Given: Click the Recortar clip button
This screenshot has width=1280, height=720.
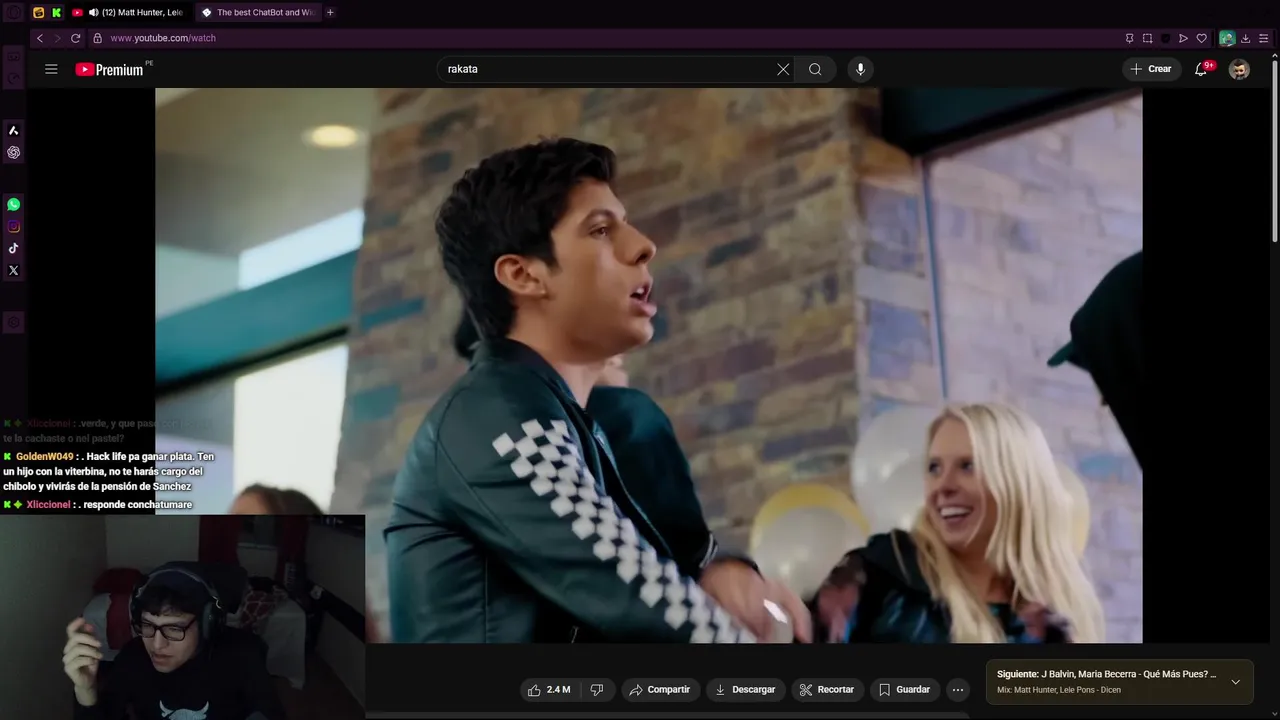Looking at the screenshot, I should (827, 689).
